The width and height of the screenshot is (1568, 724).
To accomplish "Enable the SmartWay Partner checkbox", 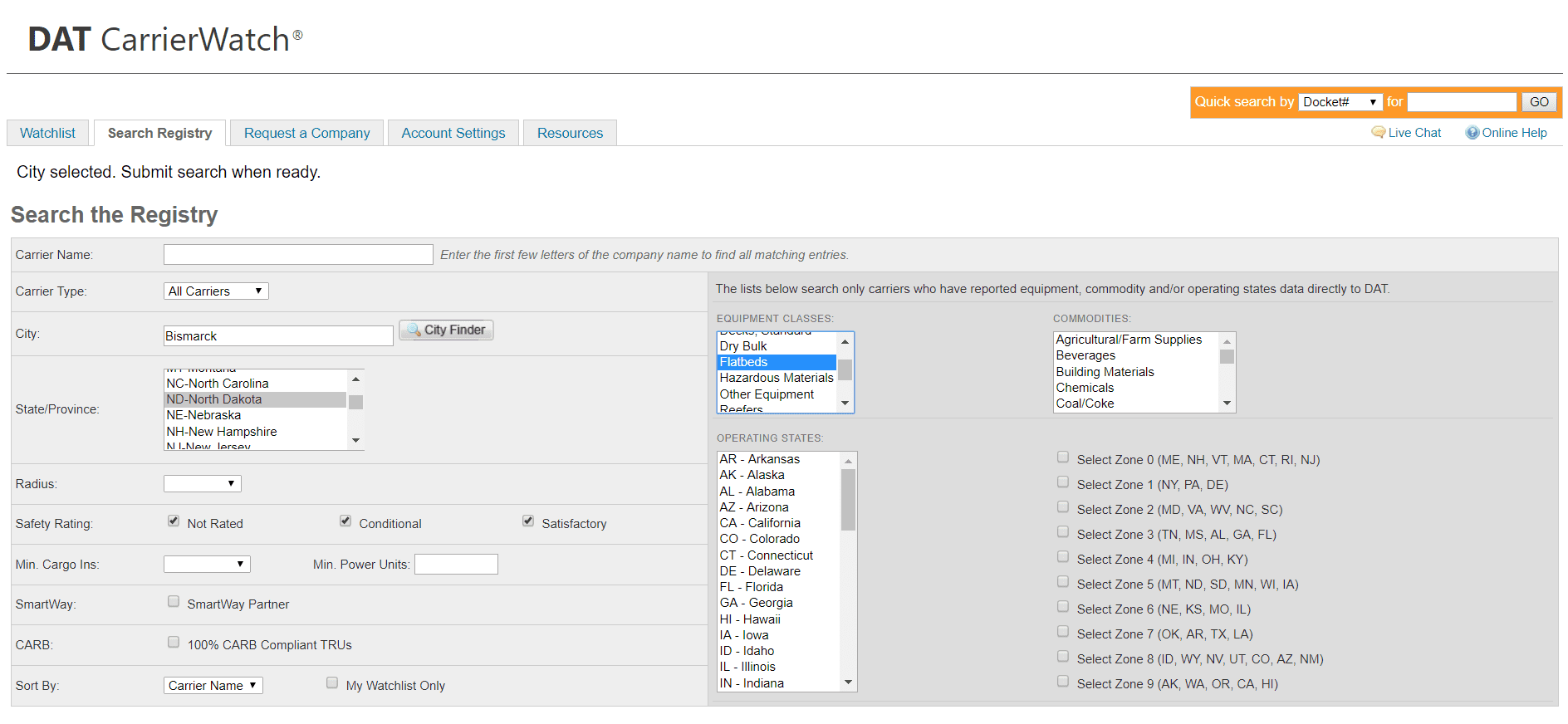I will pos(174,601).
